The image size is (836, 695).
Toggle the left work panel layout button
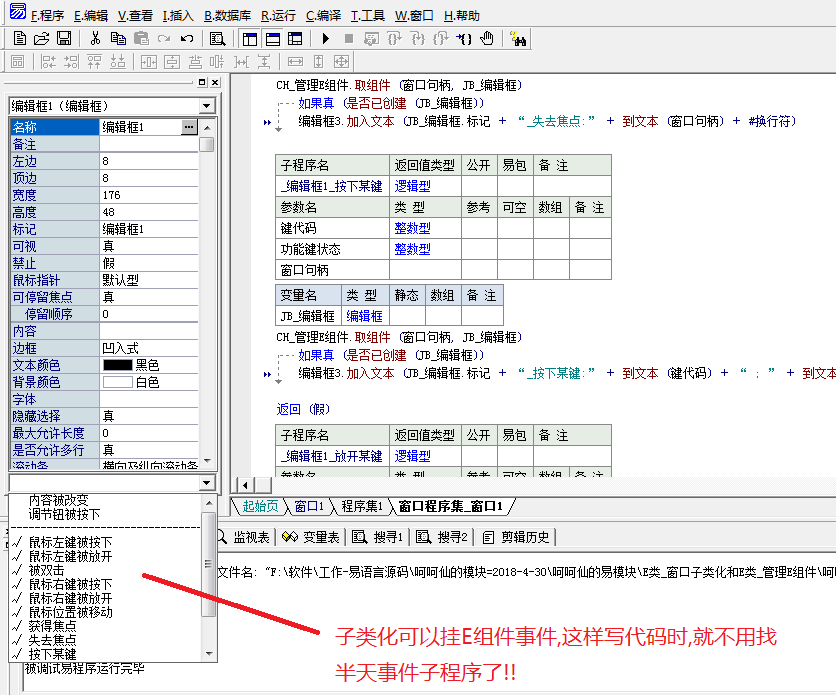[250, 38]
